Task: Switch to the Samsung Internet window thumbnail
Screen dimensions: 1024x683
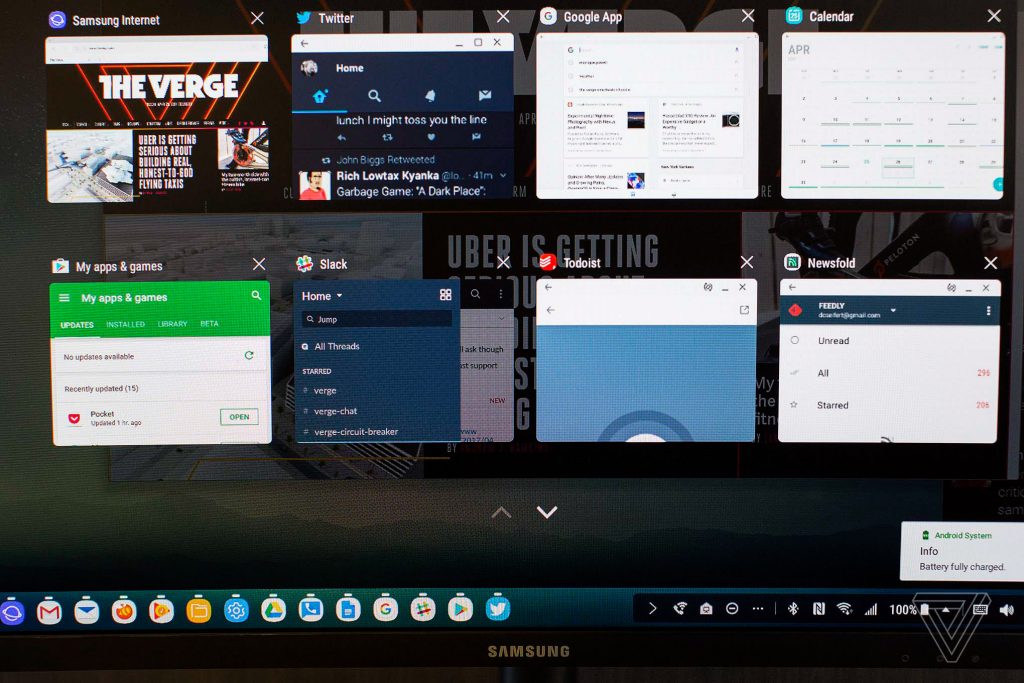Action: click(x=157, y=118)
